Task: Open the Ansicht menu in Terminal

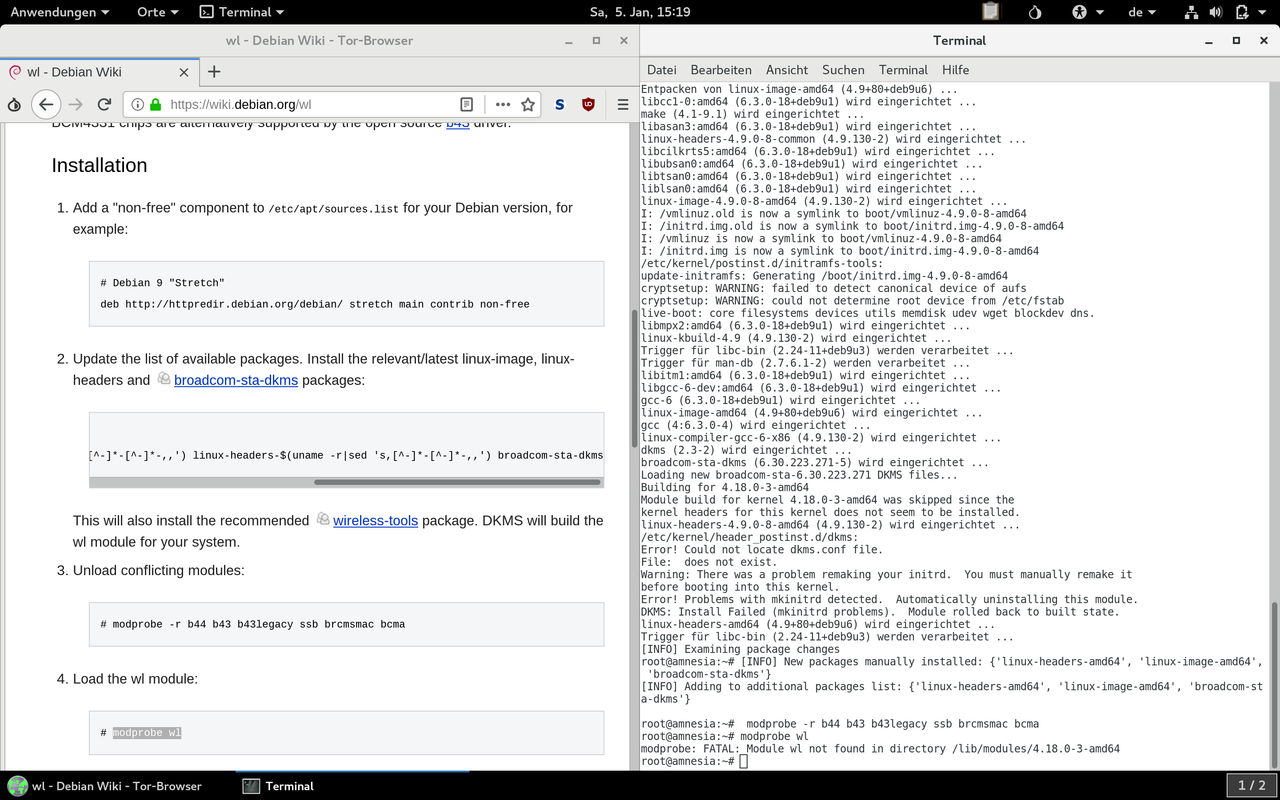Action: (787, 70)
